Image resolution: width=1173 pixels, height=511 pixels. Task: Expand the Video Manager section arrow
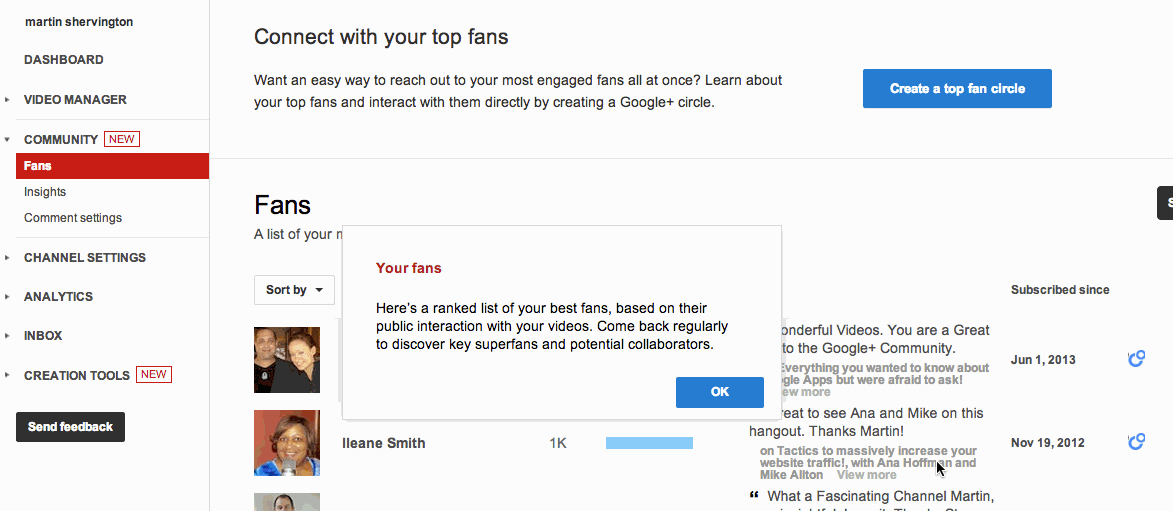(7, 100)
